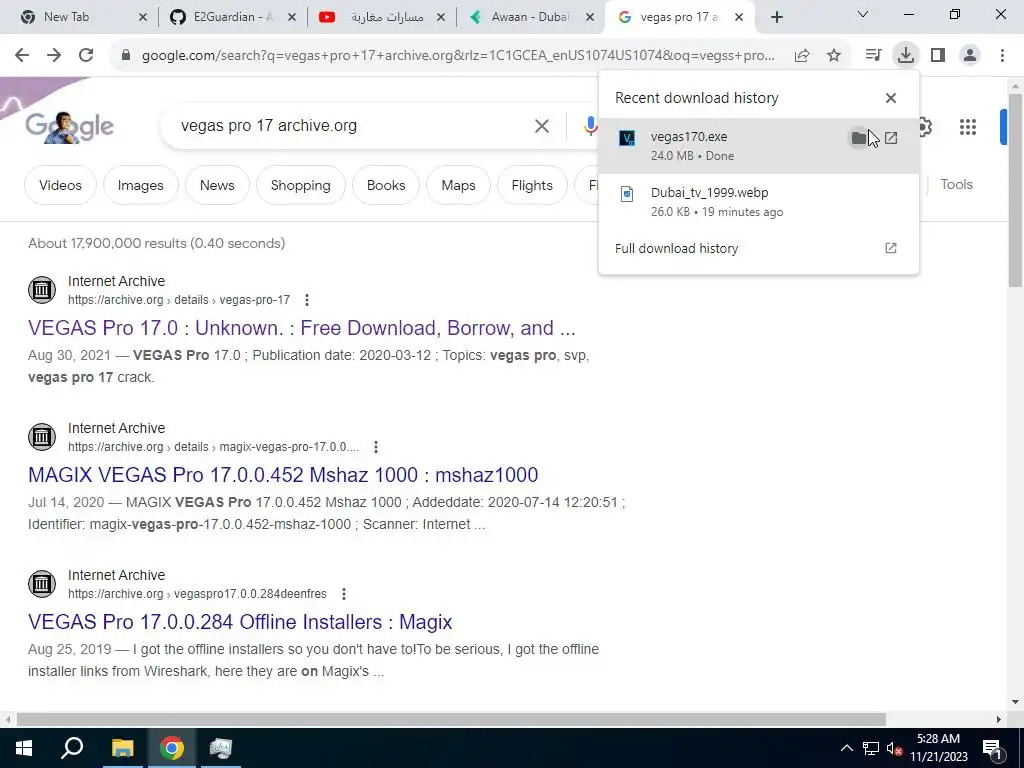Toggle the downloads toolbar icon
Image resolution: width=1024 pixels, height=768 pixels.
(x=906, y=56)
